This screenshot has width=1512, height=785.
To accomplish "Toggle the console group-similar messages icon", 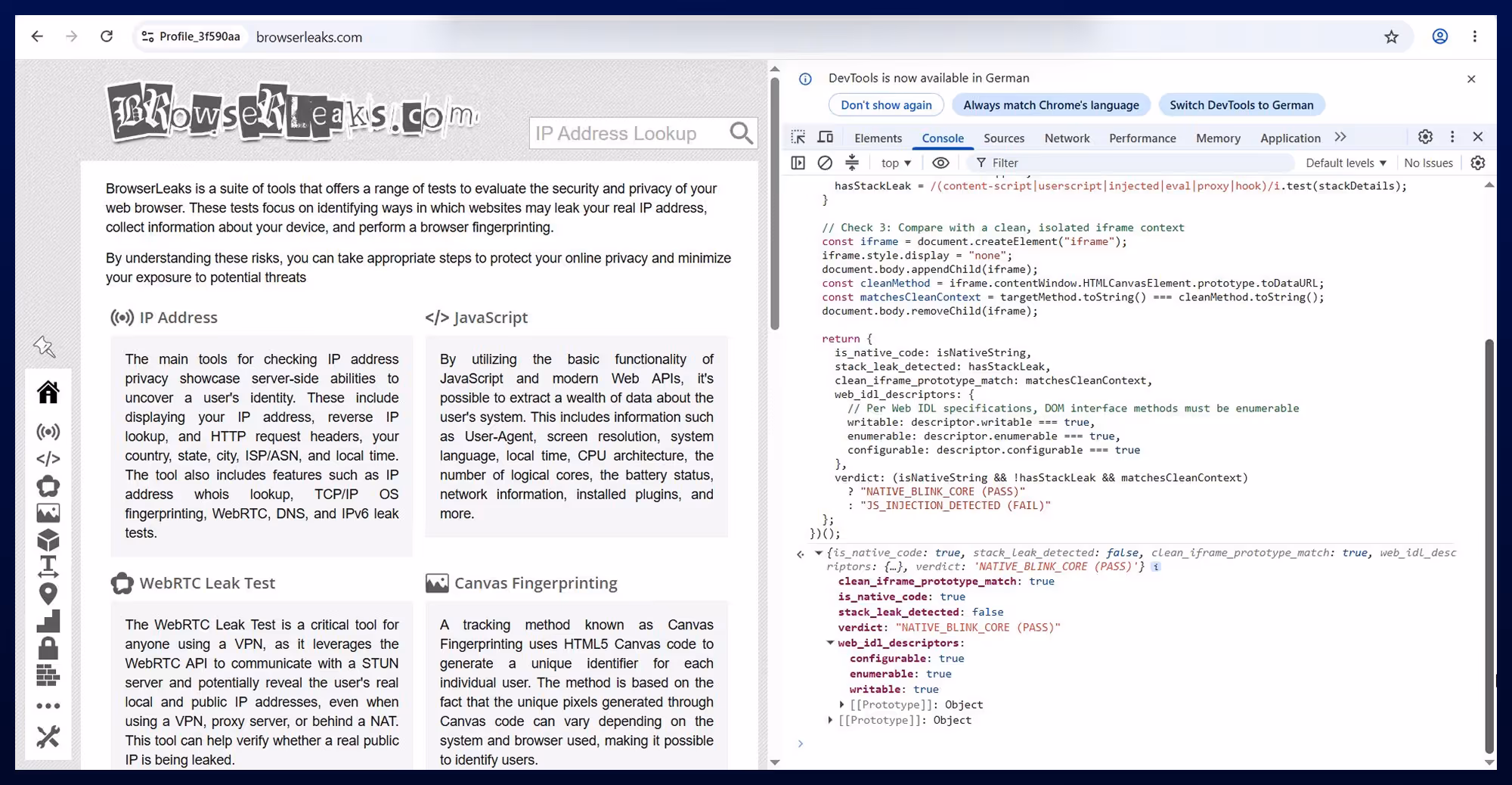I will coord(852,163).
